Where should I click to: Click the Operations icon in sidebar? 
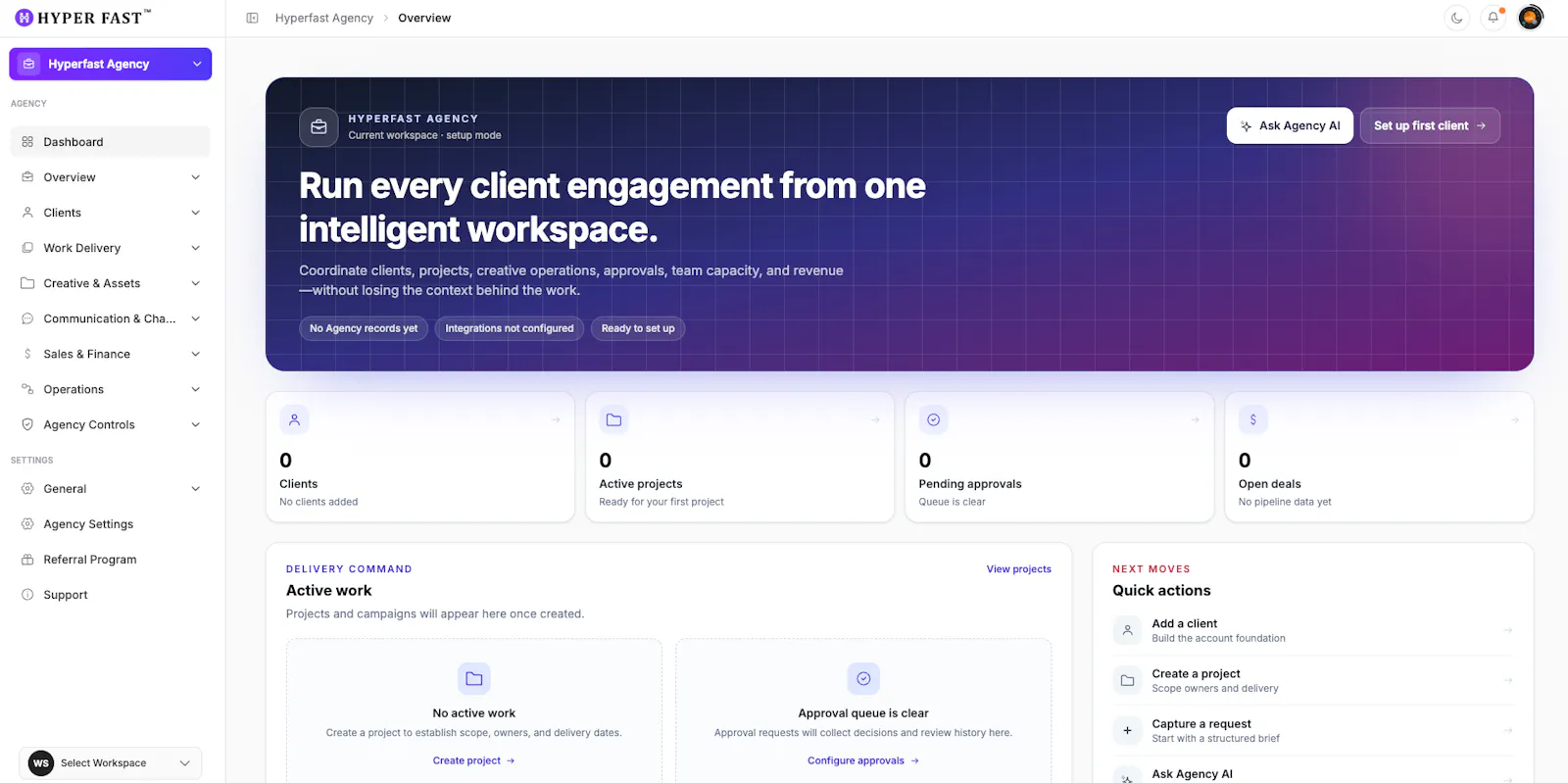[27, 389]
